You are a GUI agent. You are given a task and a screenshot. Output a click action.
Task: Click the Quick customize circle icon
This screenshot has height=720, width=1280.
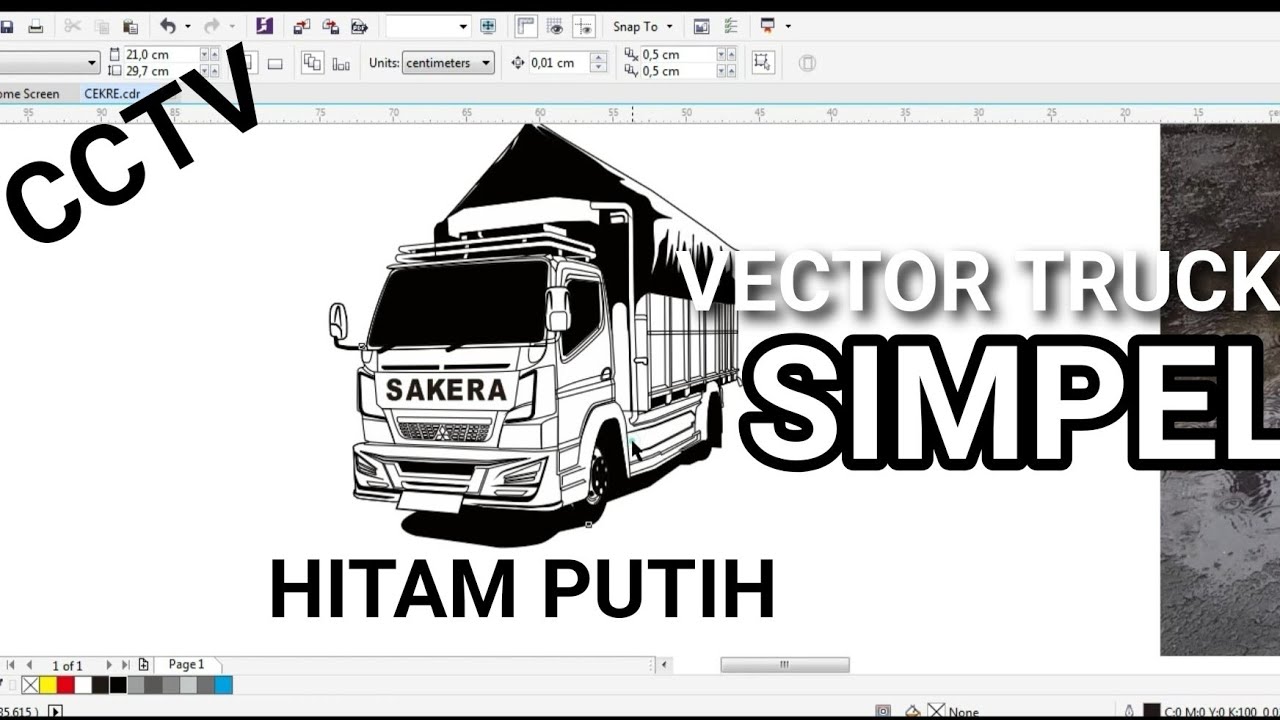(x=808, y=63)
